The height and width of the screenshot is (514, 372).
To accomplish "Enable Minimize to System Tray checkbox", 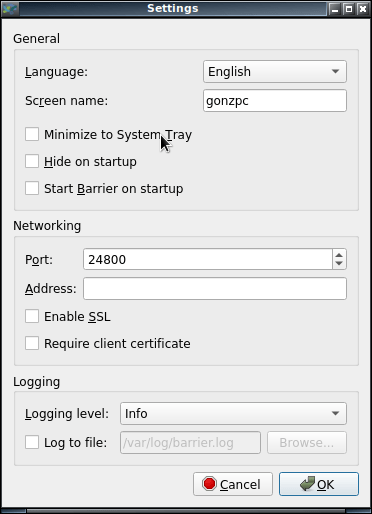I will 32,134.
